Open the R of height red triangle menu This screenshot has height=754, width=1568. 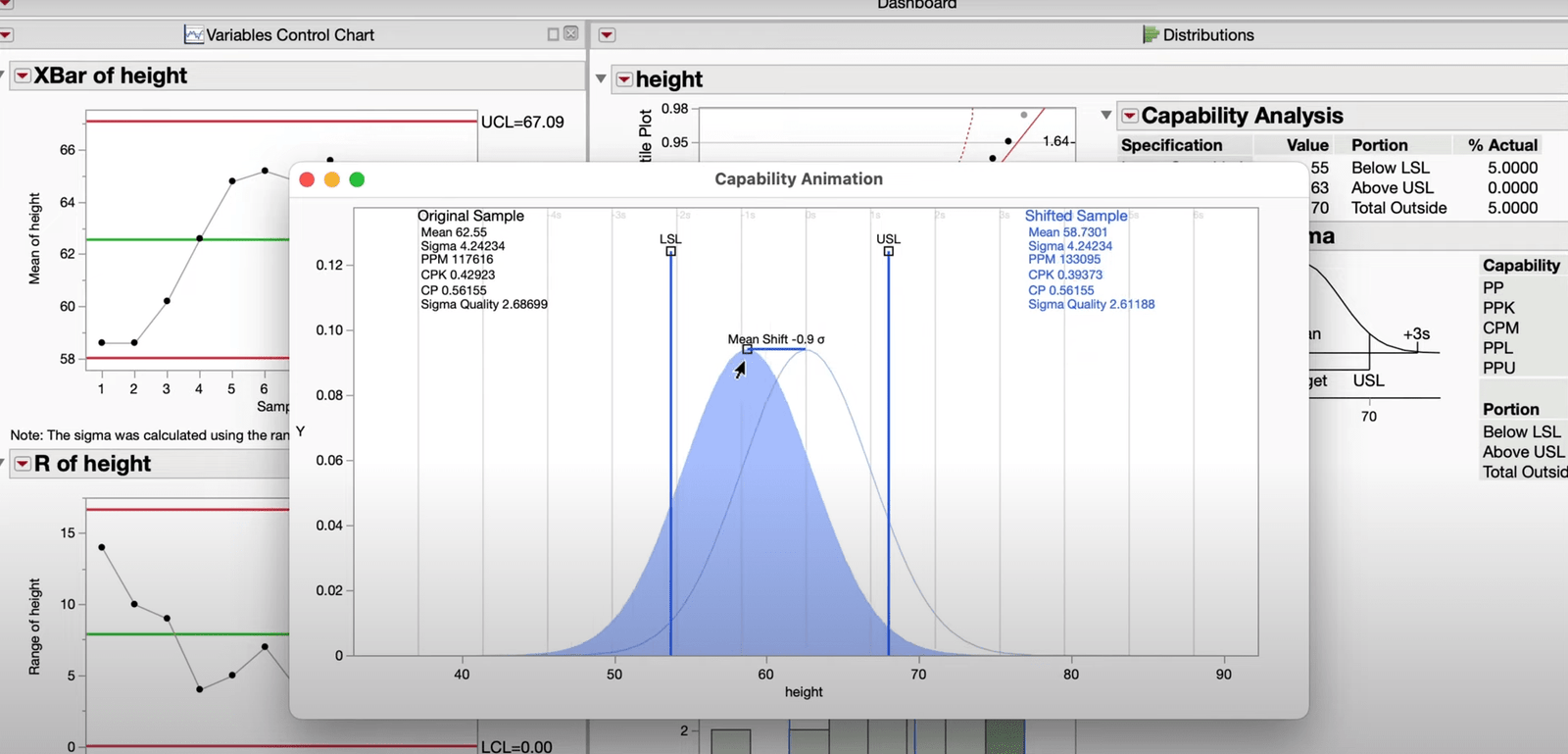click(x=22, y=464)
